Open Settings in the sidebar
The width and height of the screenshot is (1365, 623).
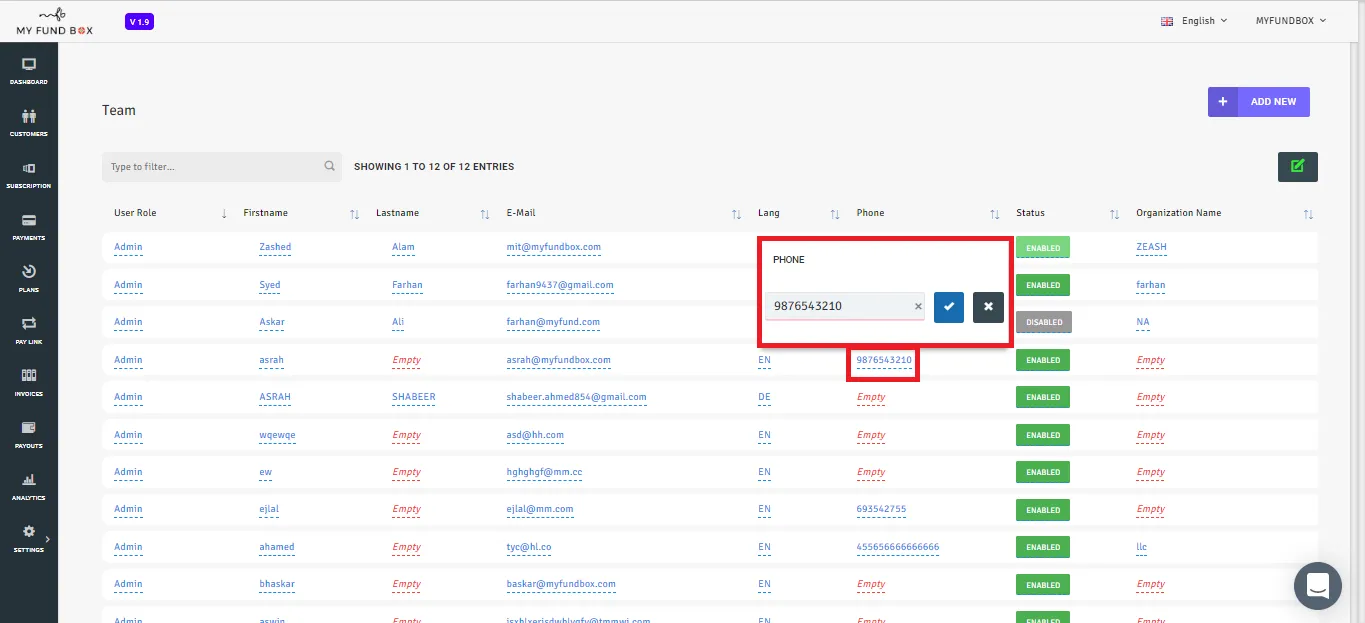[x=29, y=538]
